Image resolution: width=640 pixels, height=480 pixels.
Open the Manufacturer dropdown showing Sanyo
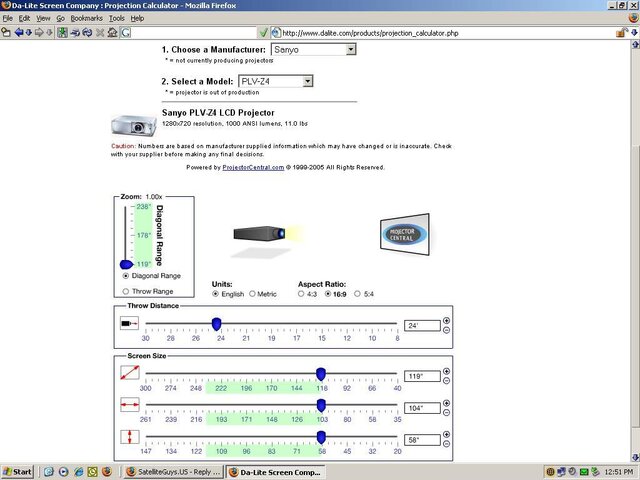[x=313, y=50]
